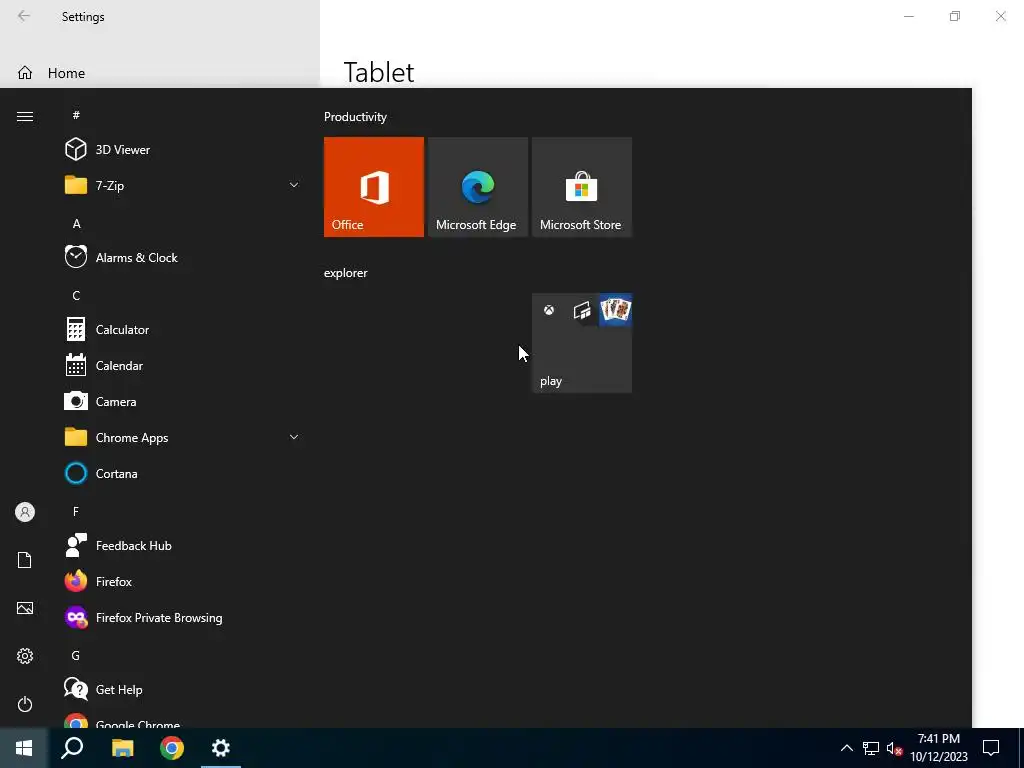Open File Explorer from the taskbar
Viewport: 1024px width, 768px height.
[x=122, y=748]
